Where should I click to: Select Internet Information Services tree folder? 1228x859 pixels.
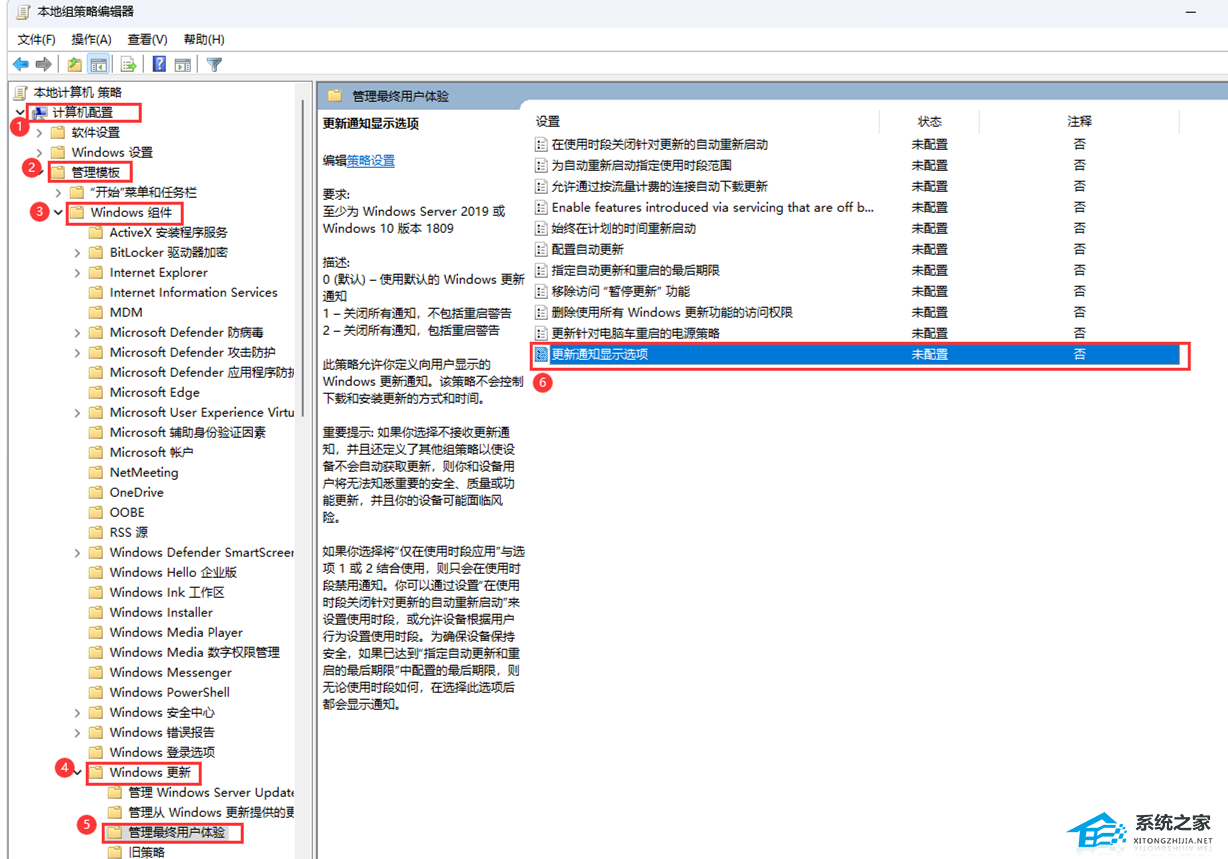point(193,292)
